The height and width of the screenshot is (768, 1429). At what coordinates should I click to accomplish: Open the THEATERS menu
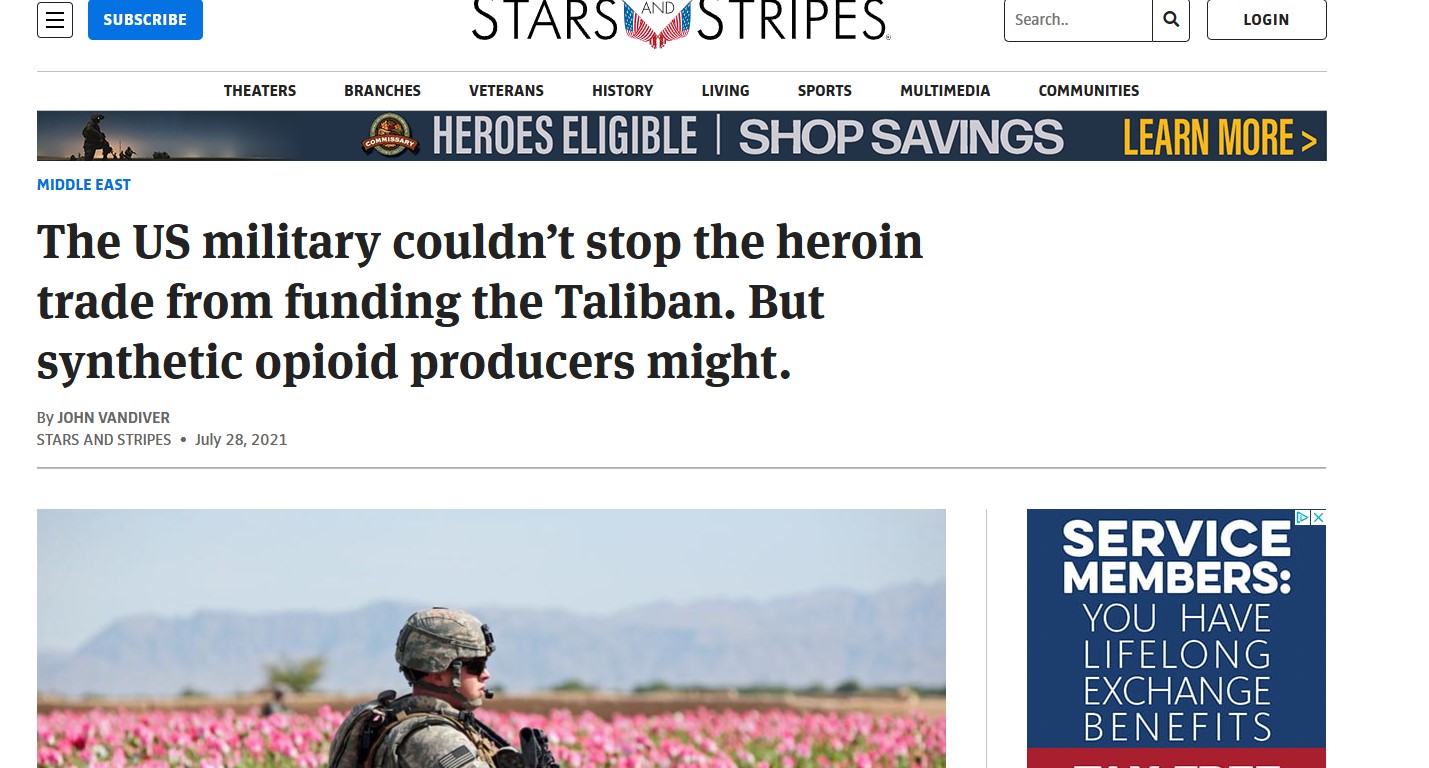tap(260, 90)
